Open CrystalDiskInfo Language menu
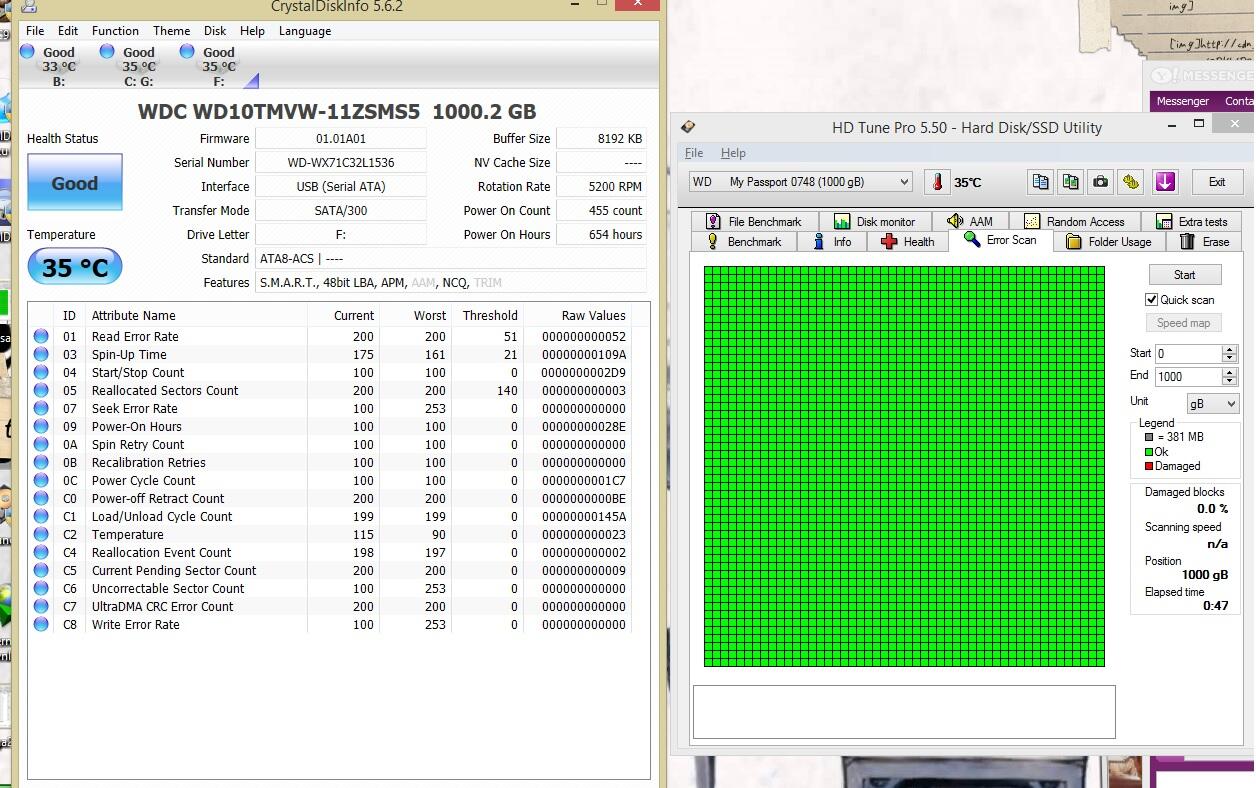The width and height of the screenshot is (1256, 788). tap(305, 31)
